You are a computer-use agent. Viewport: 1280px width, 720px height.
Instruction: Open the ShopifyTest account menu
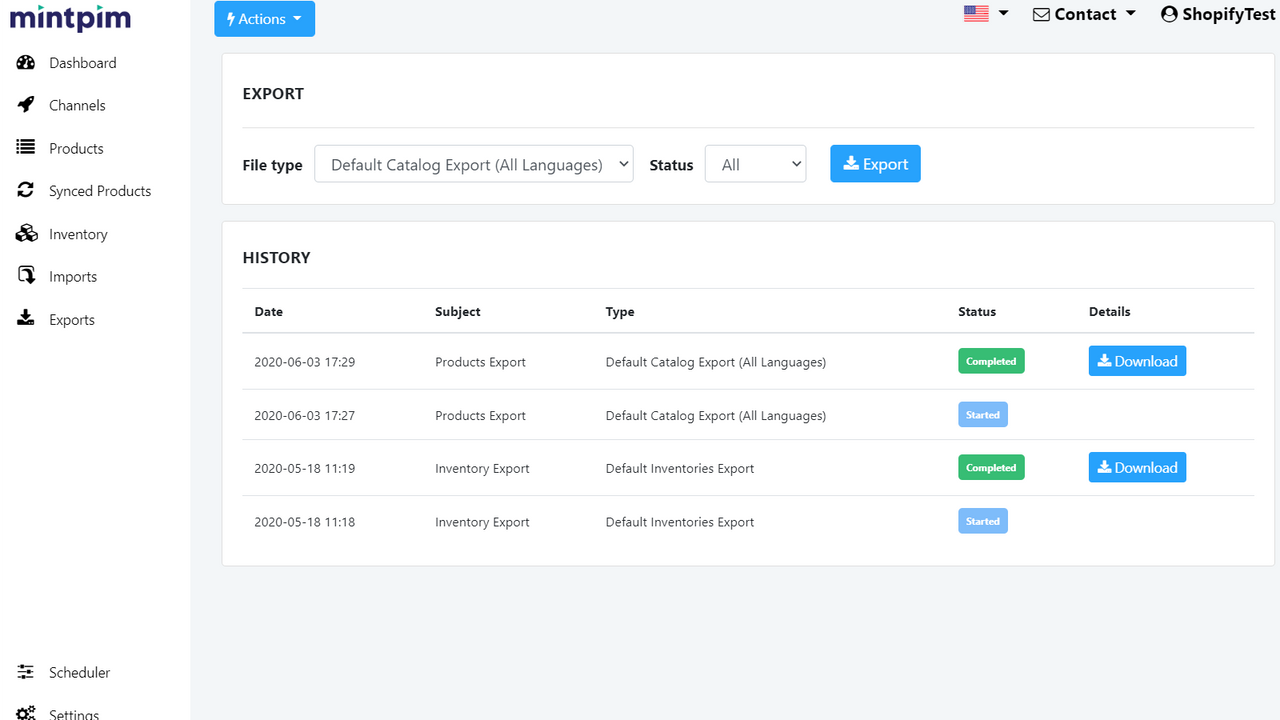point(1218,14)
